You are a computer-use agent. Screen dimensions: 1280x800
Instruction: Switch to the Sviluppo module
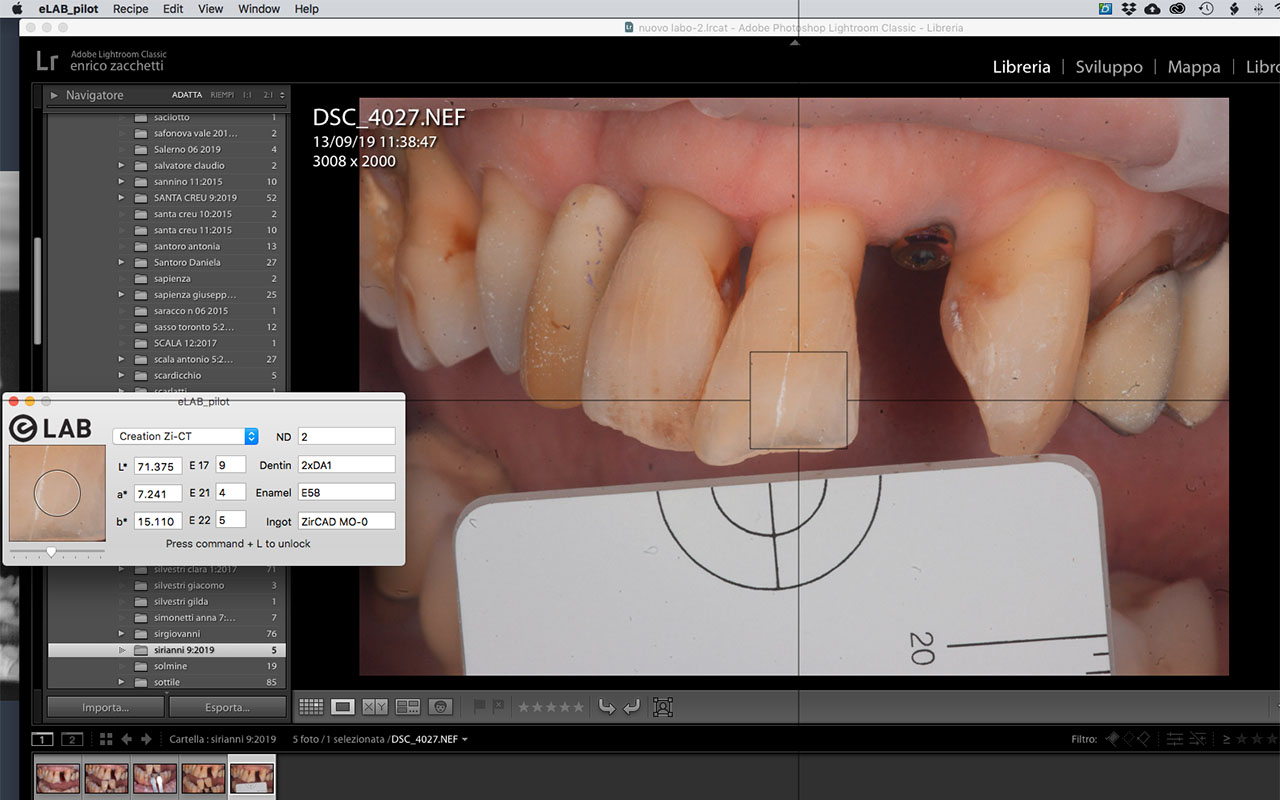pos(1108,67)
